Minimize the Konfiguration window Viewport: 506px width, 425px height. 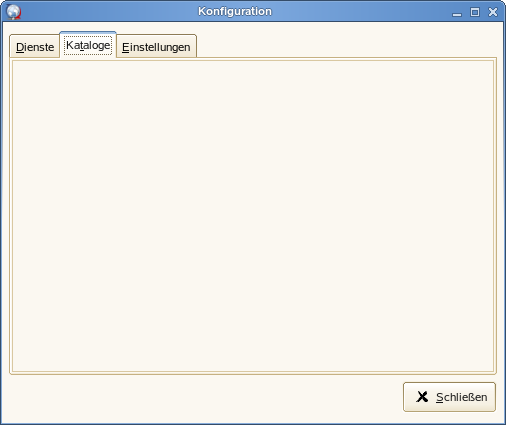457,13
